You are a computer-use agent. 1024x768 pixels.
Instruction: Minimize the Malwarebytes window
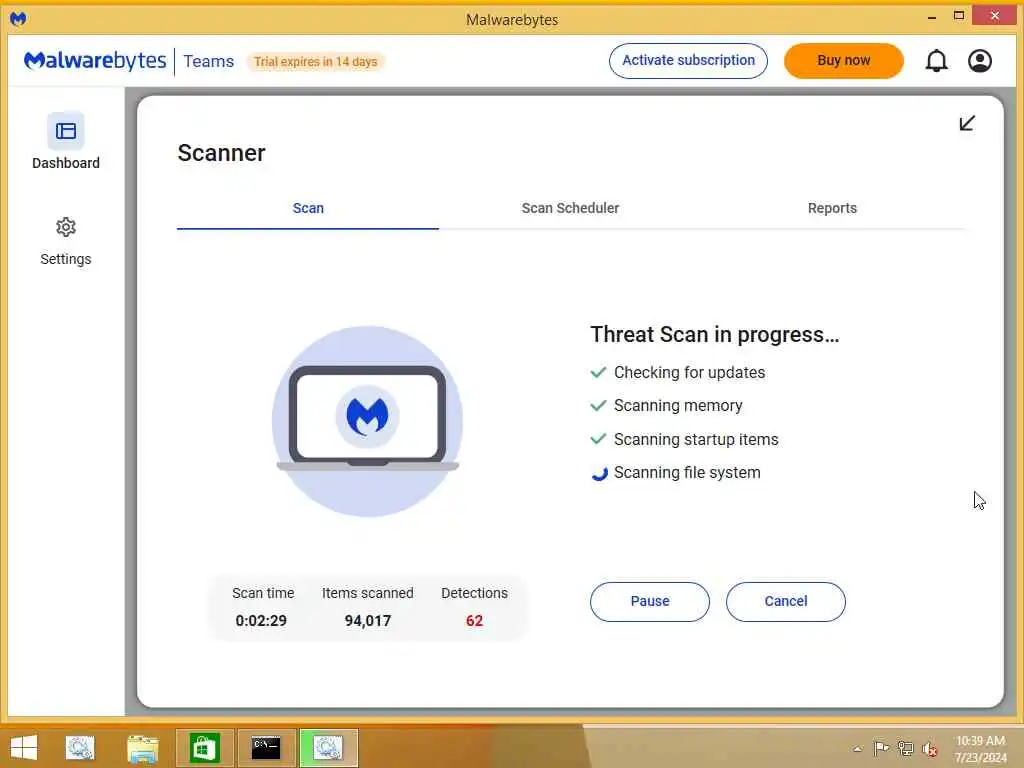[932, 17]
